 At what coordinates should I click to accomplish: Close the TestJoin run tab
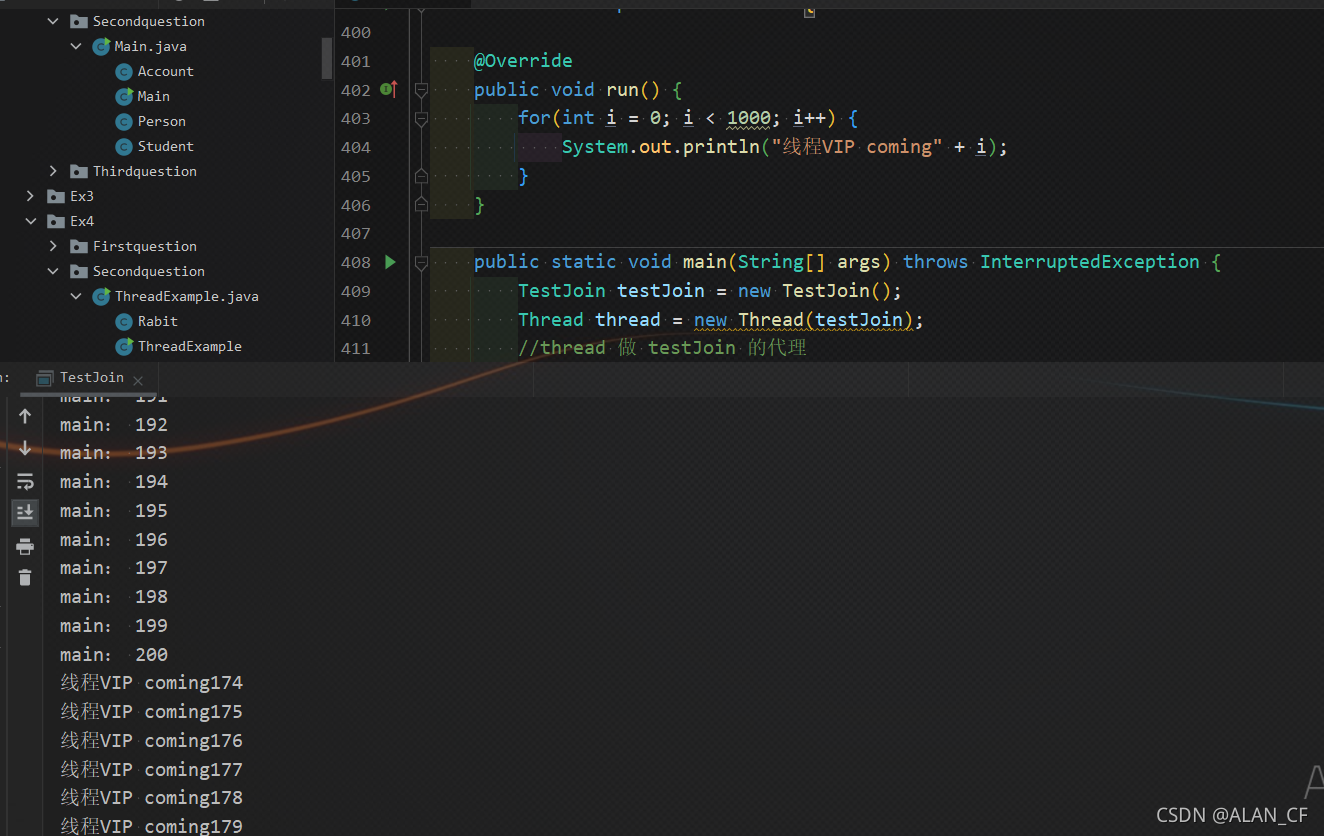[138, 380]
